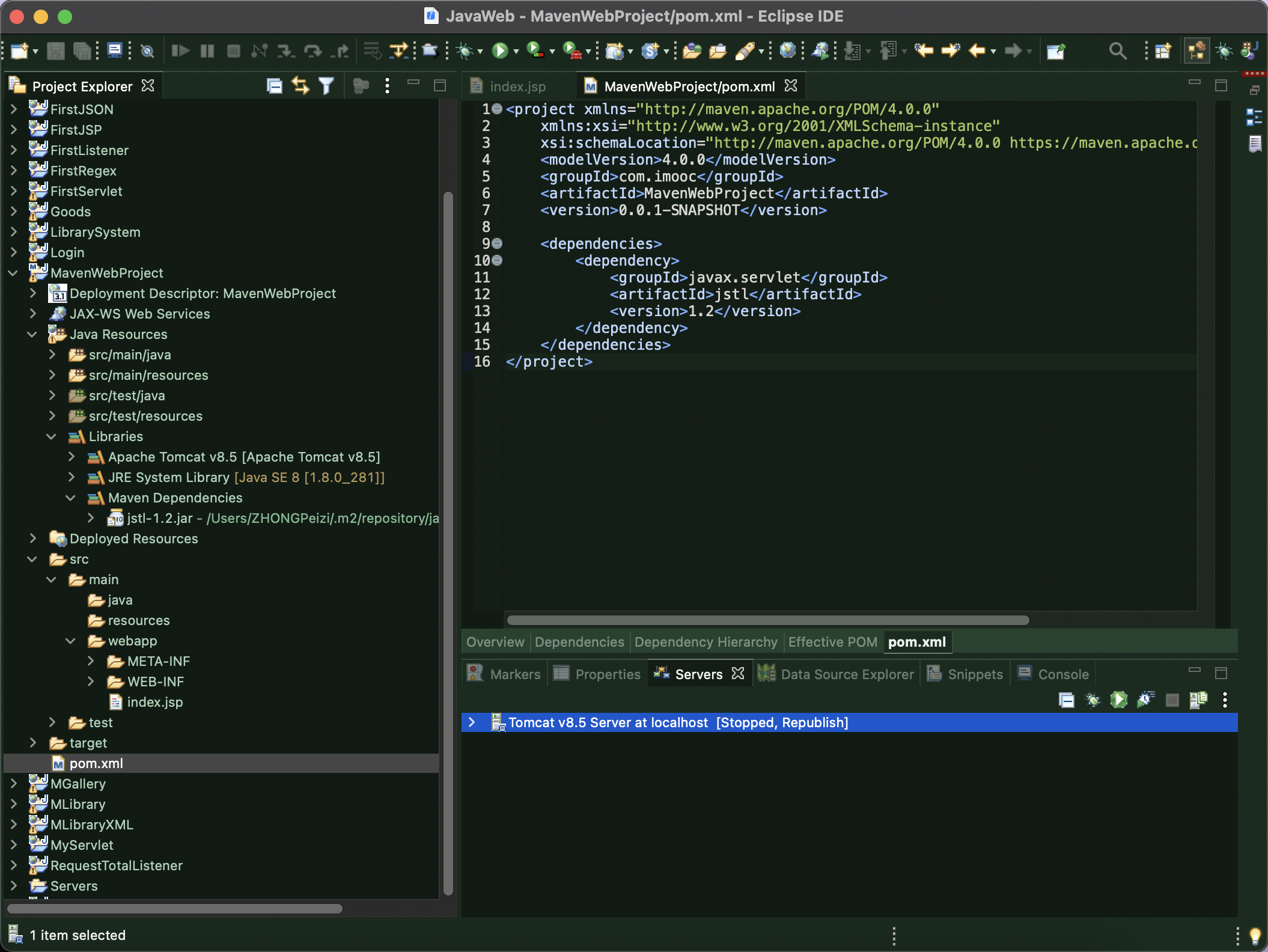Switch to the Java EE perspective icon
1268x952 pixels.
pyautogui.click(x=1197, y=51)
